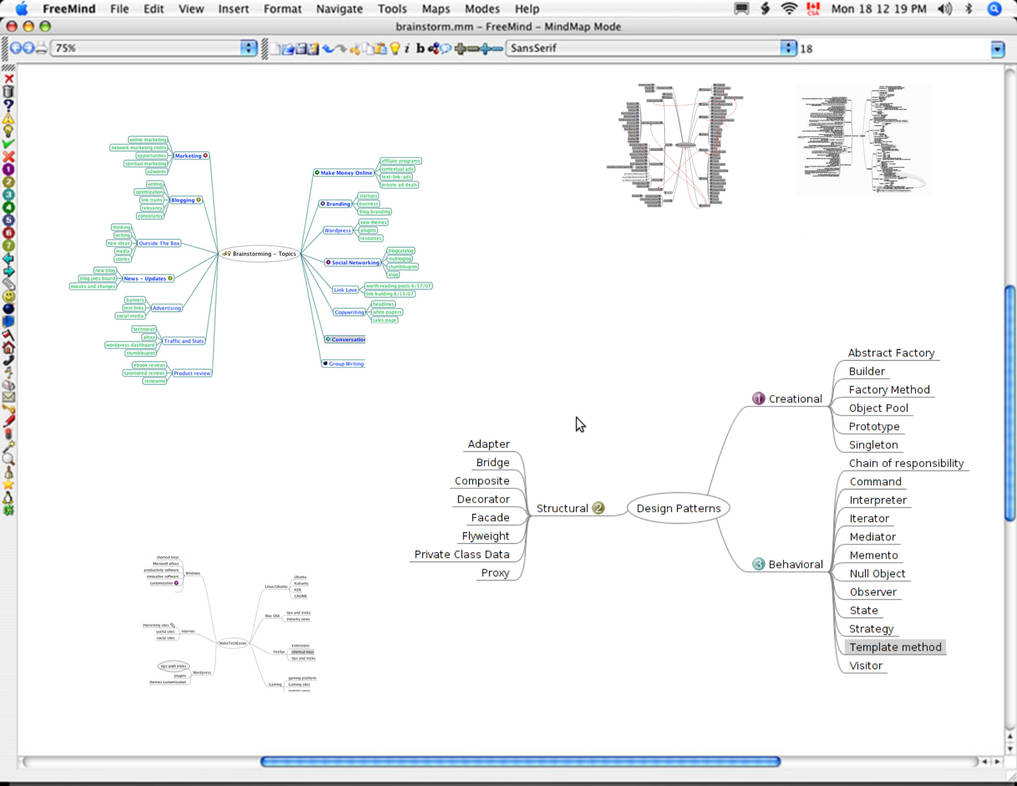This screenshot has height=786, width=1017.
Task: Add the red priority 6 icon
Action: [x=8, y=233]
